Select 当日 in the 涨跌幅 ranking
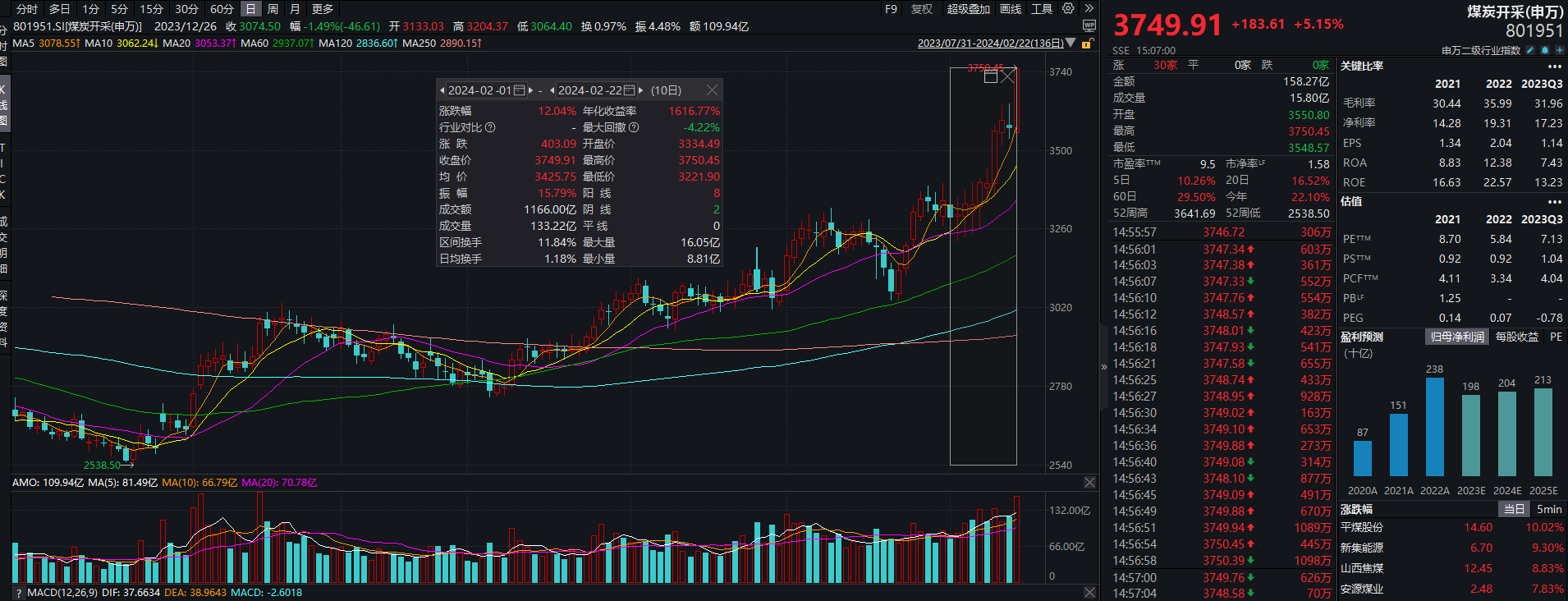Screen dimensions: 1568x601 pos(1513,509)
